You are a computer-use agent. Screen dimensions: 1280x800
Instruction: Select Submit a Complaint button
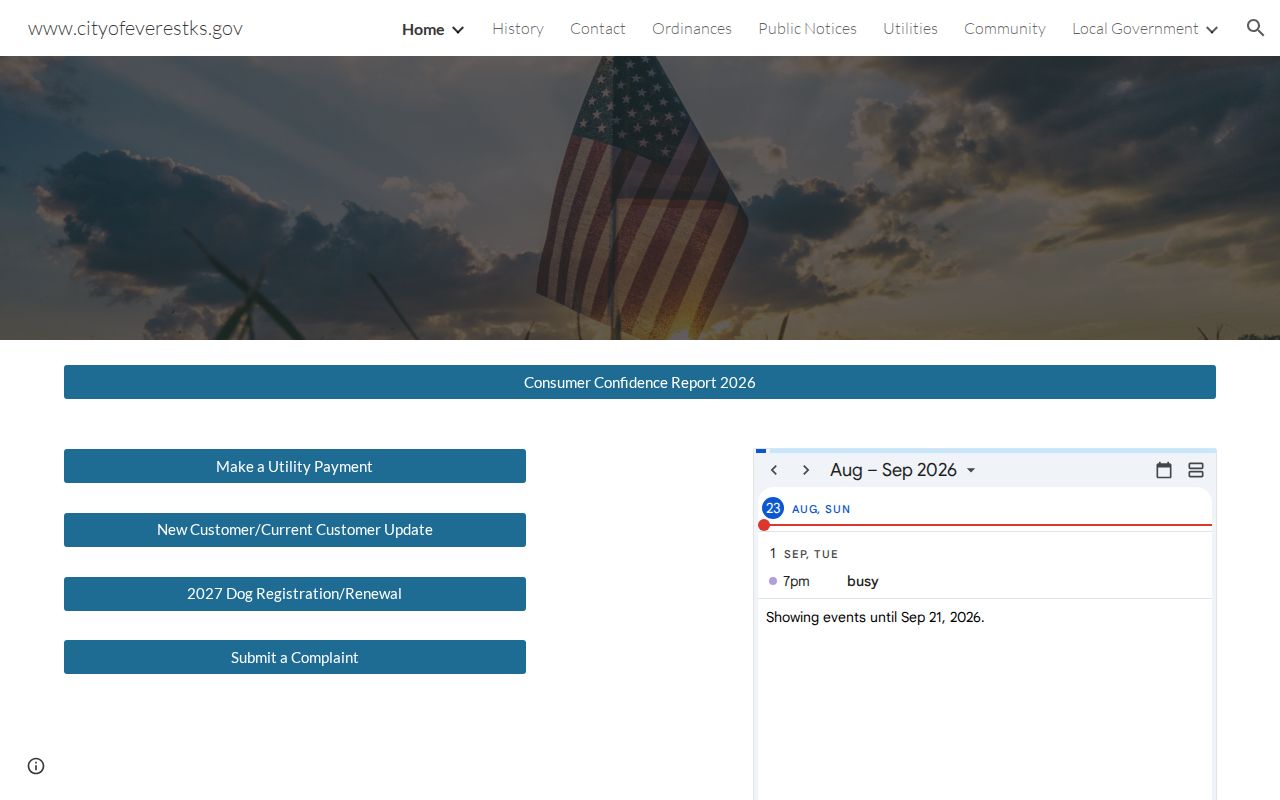tap(295, 657)
